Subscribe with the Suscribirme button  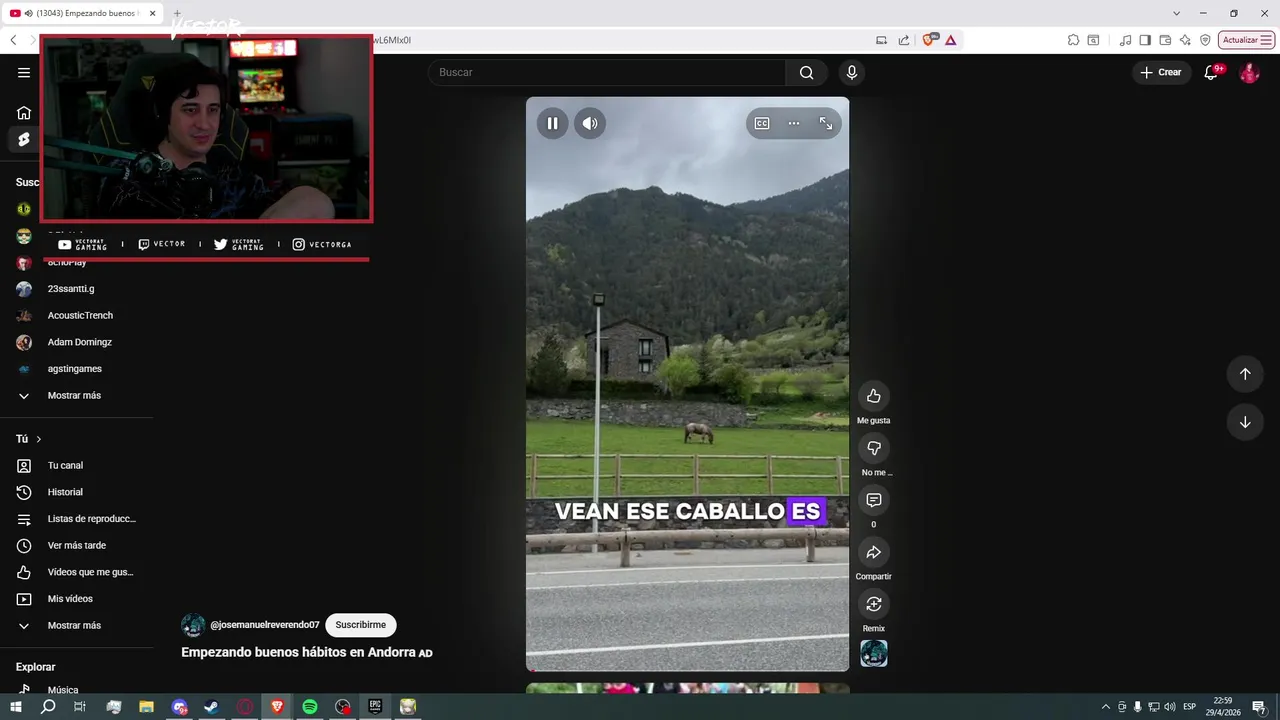point(361,625)
